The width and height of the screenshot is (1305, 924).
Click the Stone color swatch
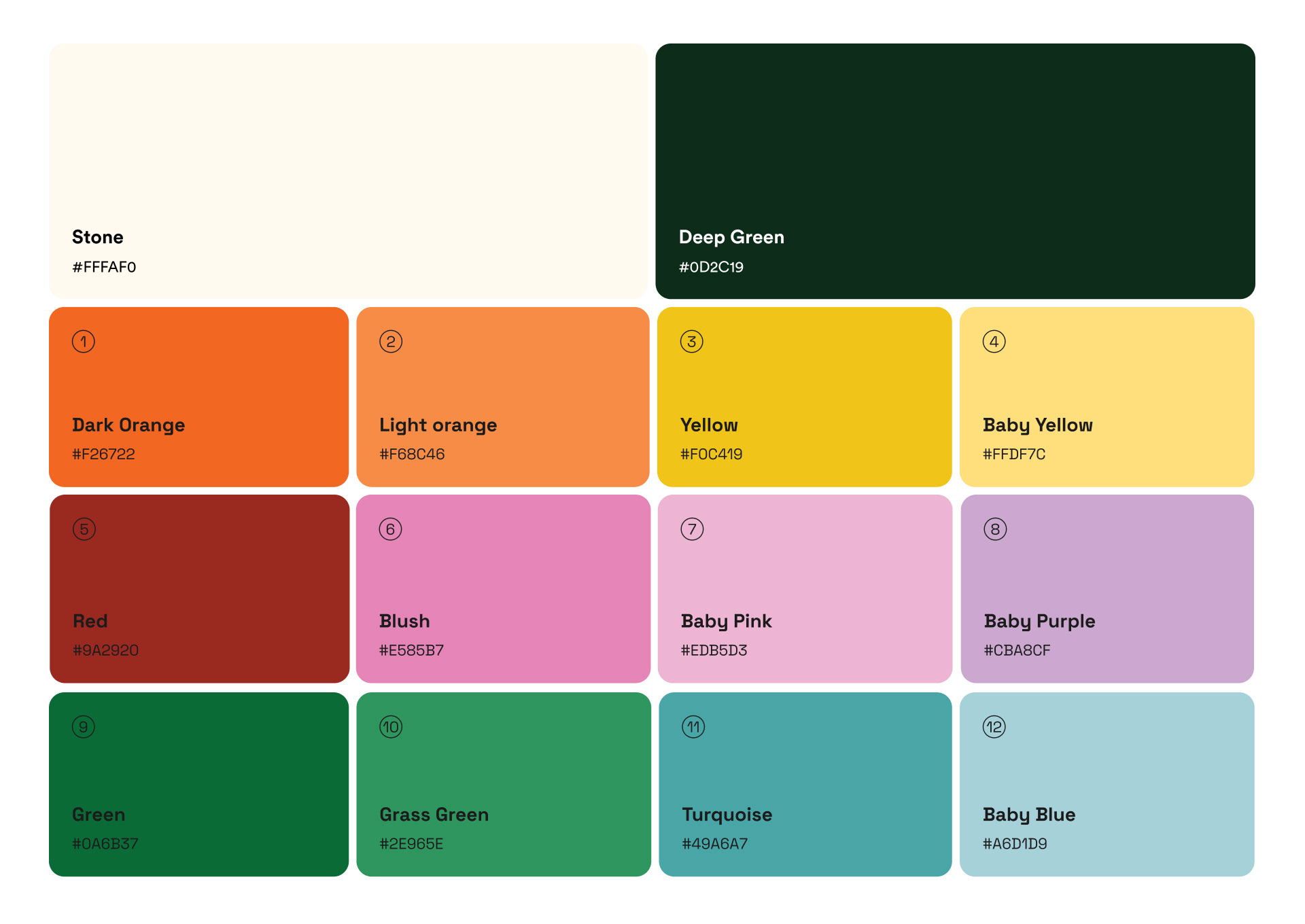tap(348, 171)
